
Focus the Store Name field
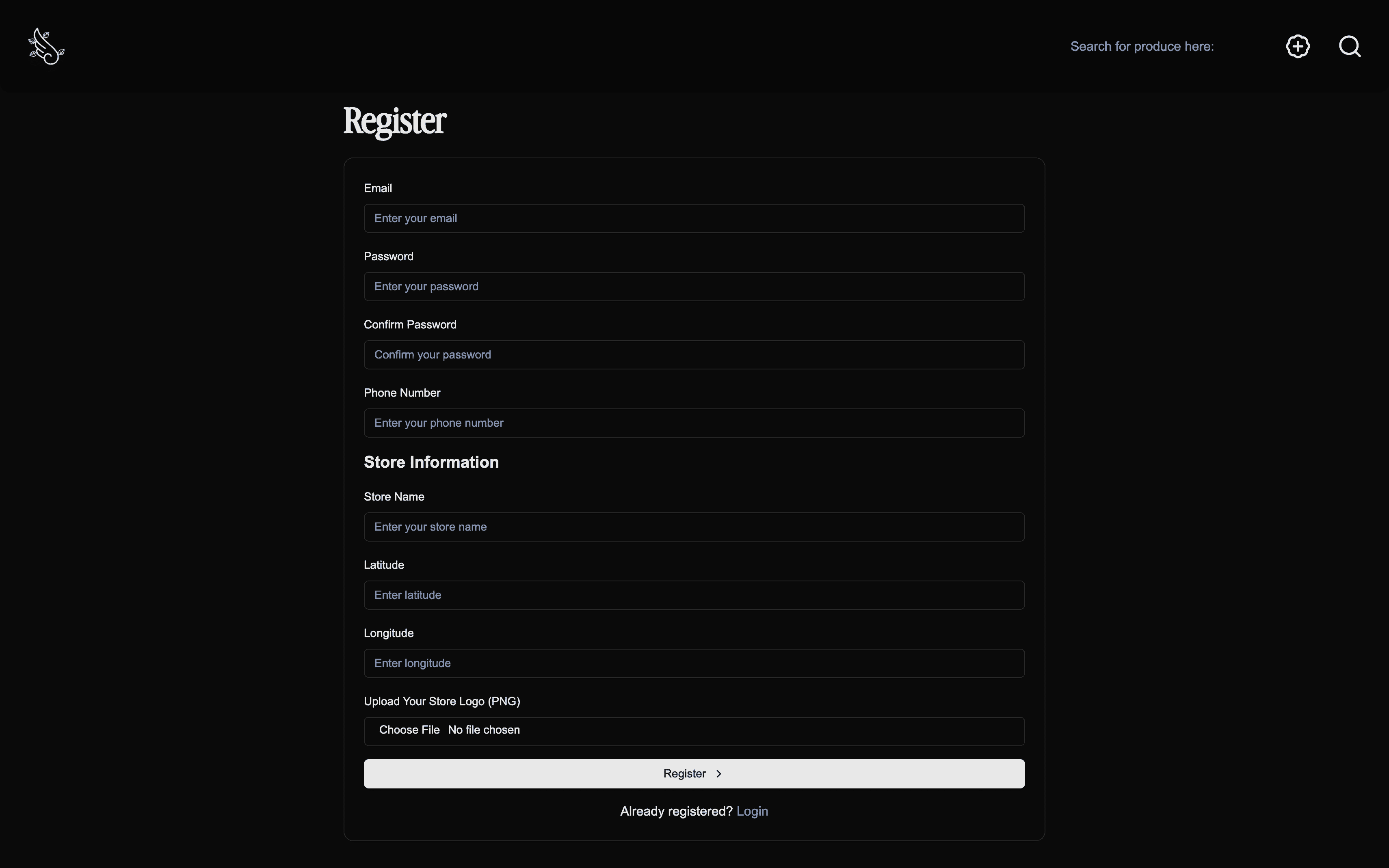click(x=694, y=527)
